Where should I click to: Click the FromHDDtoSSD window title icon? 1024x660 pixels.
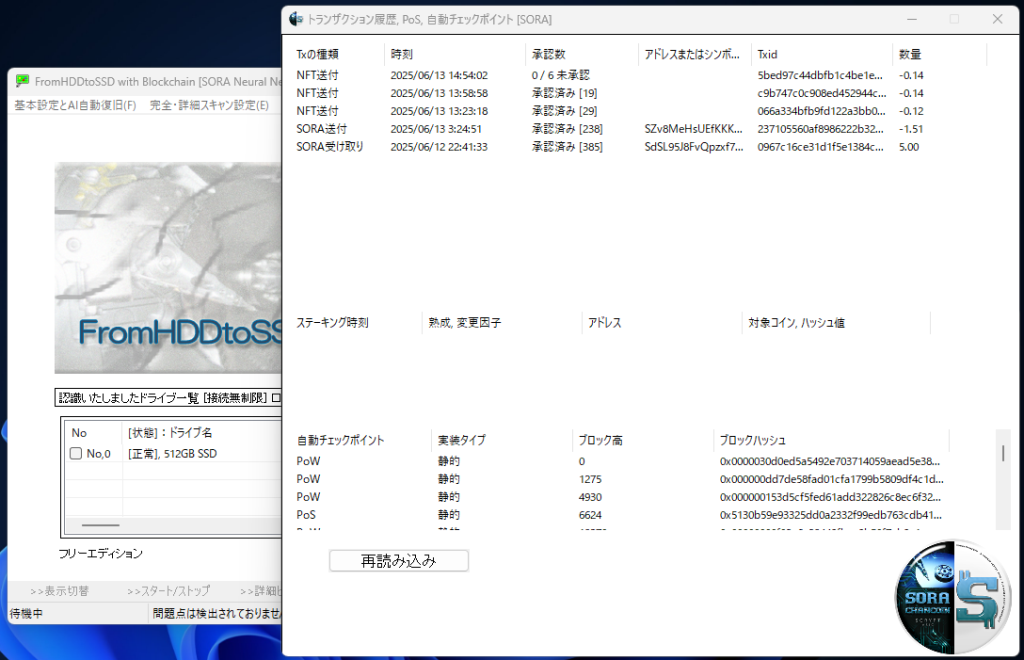23,81
